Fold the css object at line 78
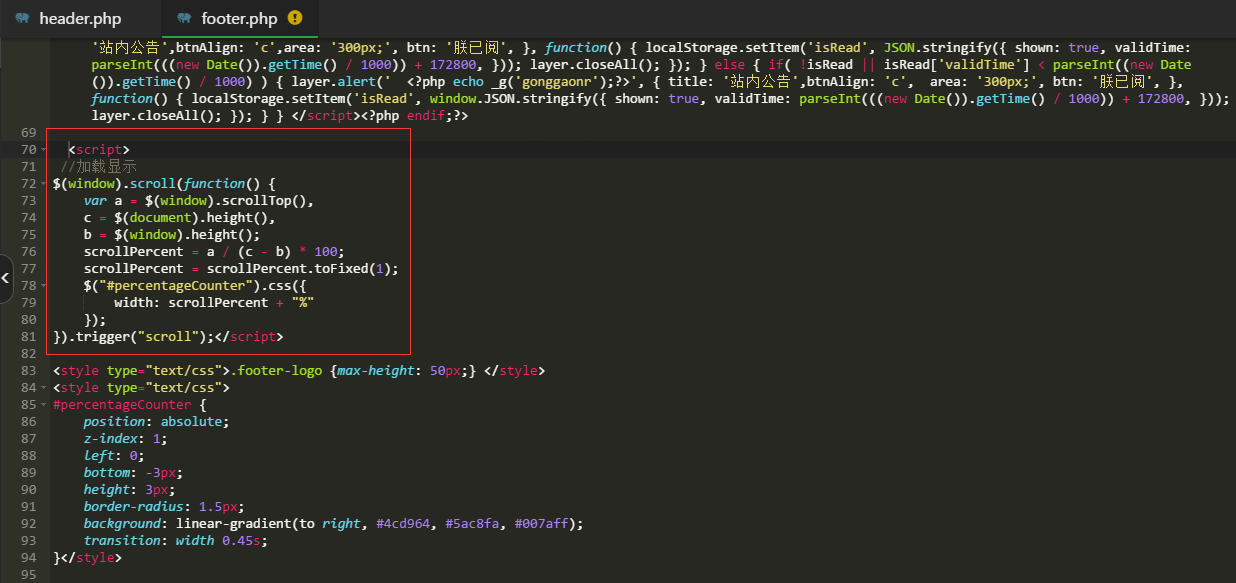1236x583 pixels. click(44, 286)
